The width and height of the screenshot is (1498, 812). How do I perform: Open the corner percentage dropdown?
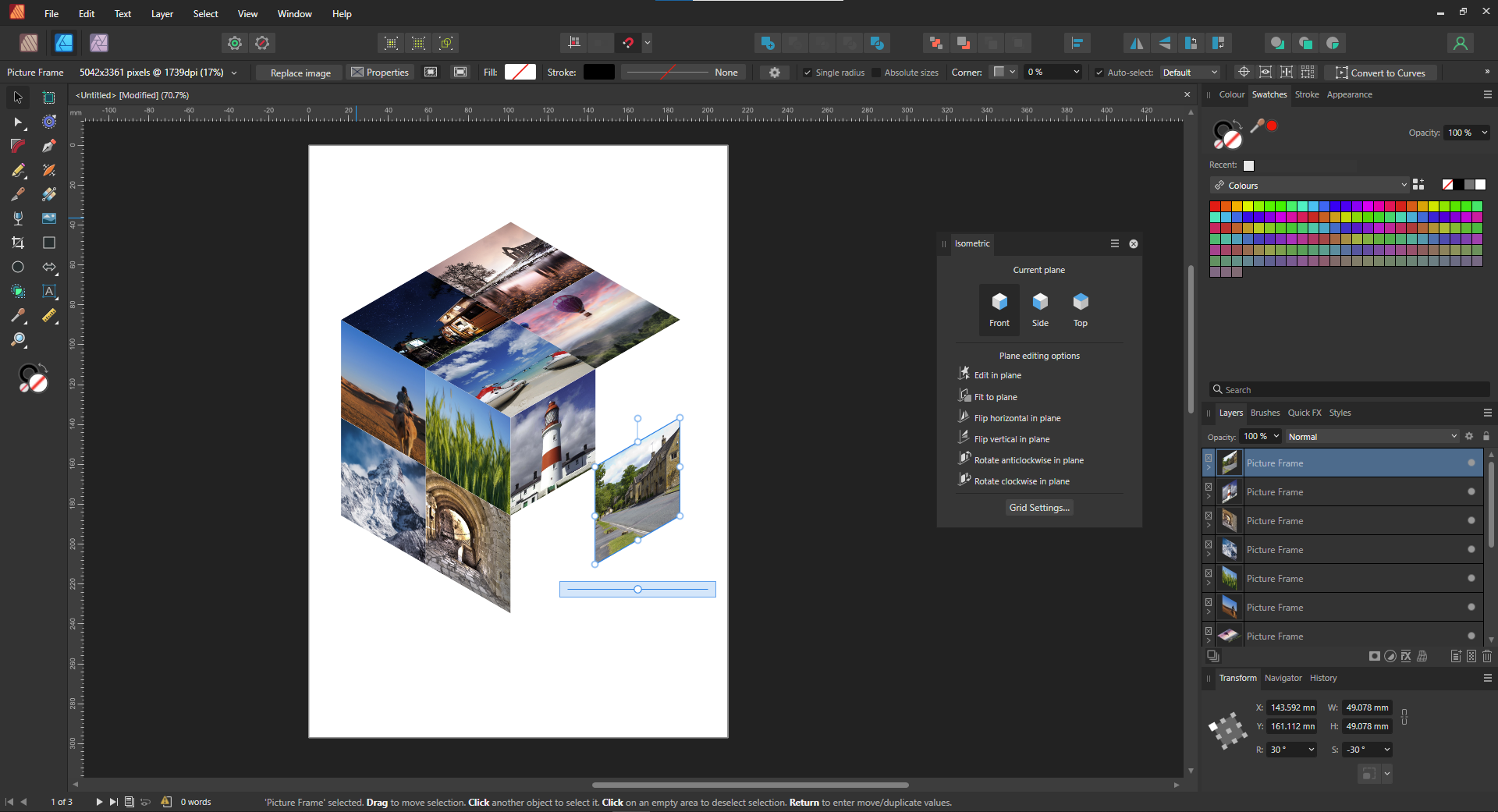pyautogui.click(x=1077, y=73)
